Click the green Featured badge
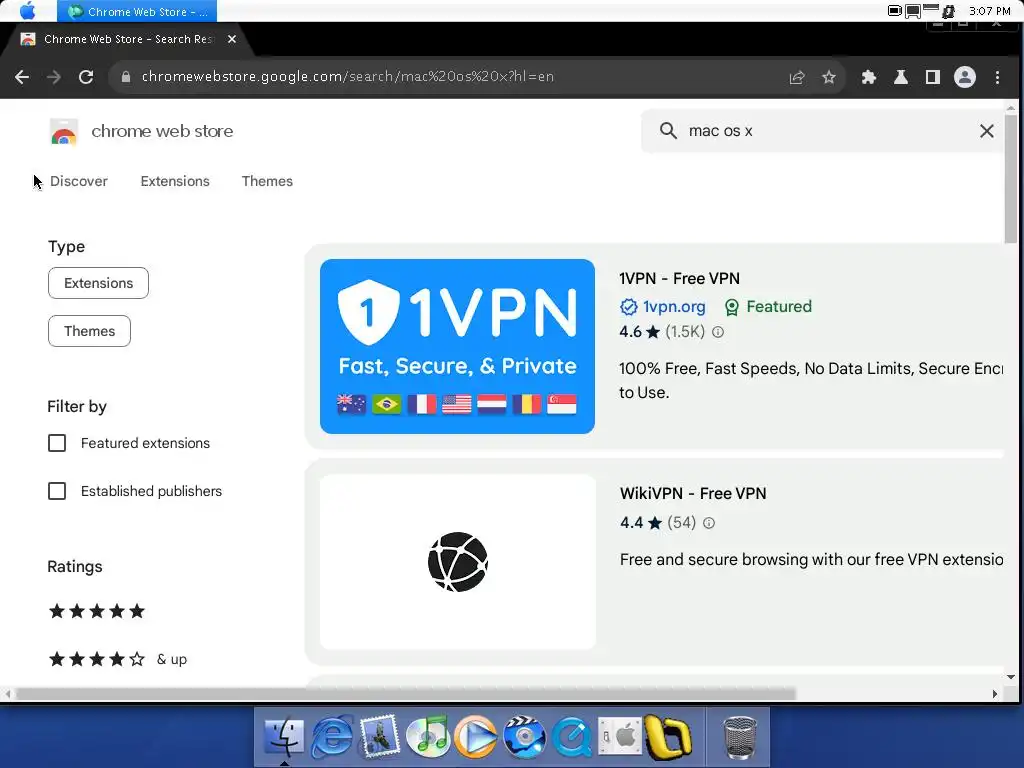 (768, 306)
